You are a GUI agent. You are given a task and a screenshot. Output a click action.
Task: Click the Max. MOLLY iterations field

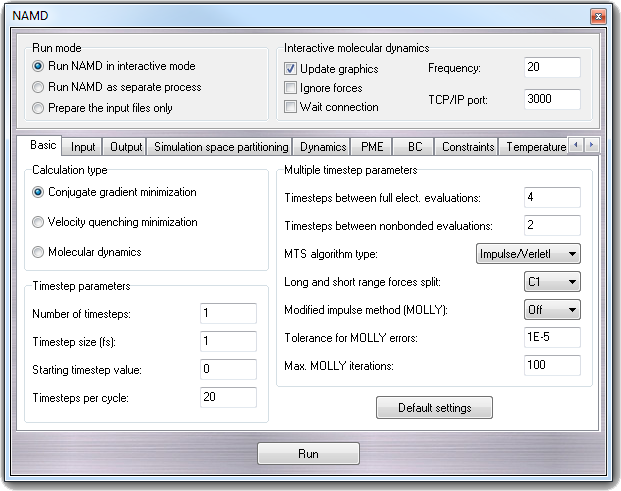pyautogui.click(x=552, y=365)
